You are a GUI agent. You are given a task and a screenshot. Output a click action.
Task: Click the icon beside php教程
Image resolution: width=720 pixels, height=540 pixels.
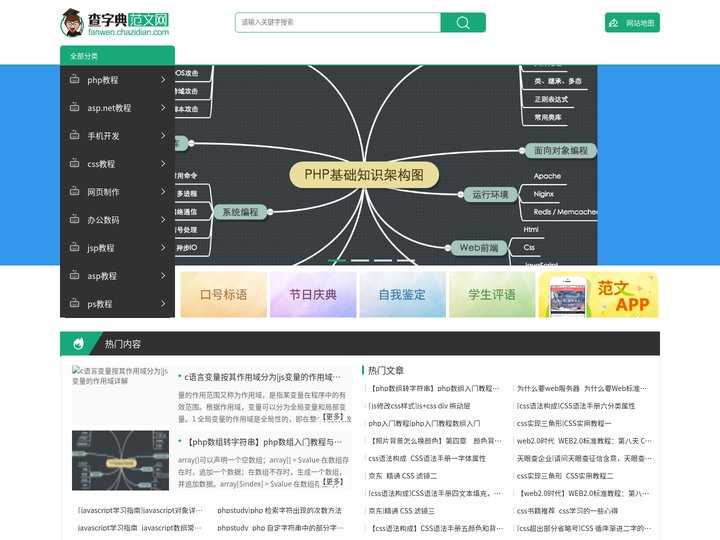click(x=74, y=79)
